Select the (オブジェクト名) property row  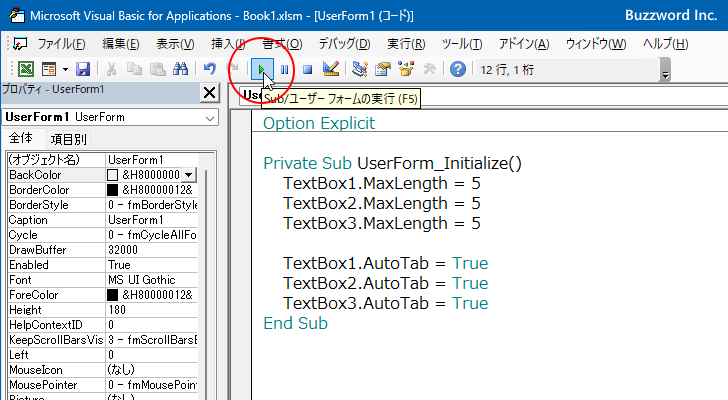coord(103,160)
